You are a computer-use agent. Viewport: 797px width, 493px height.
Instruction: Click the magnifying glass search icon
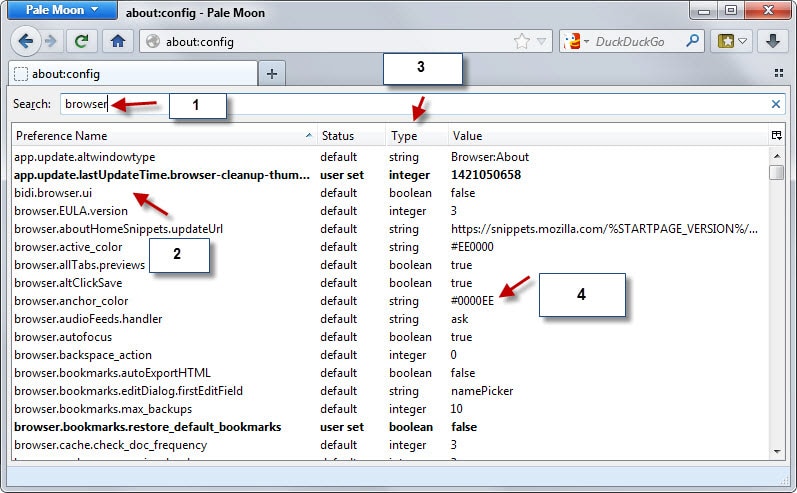pos(692,41)
